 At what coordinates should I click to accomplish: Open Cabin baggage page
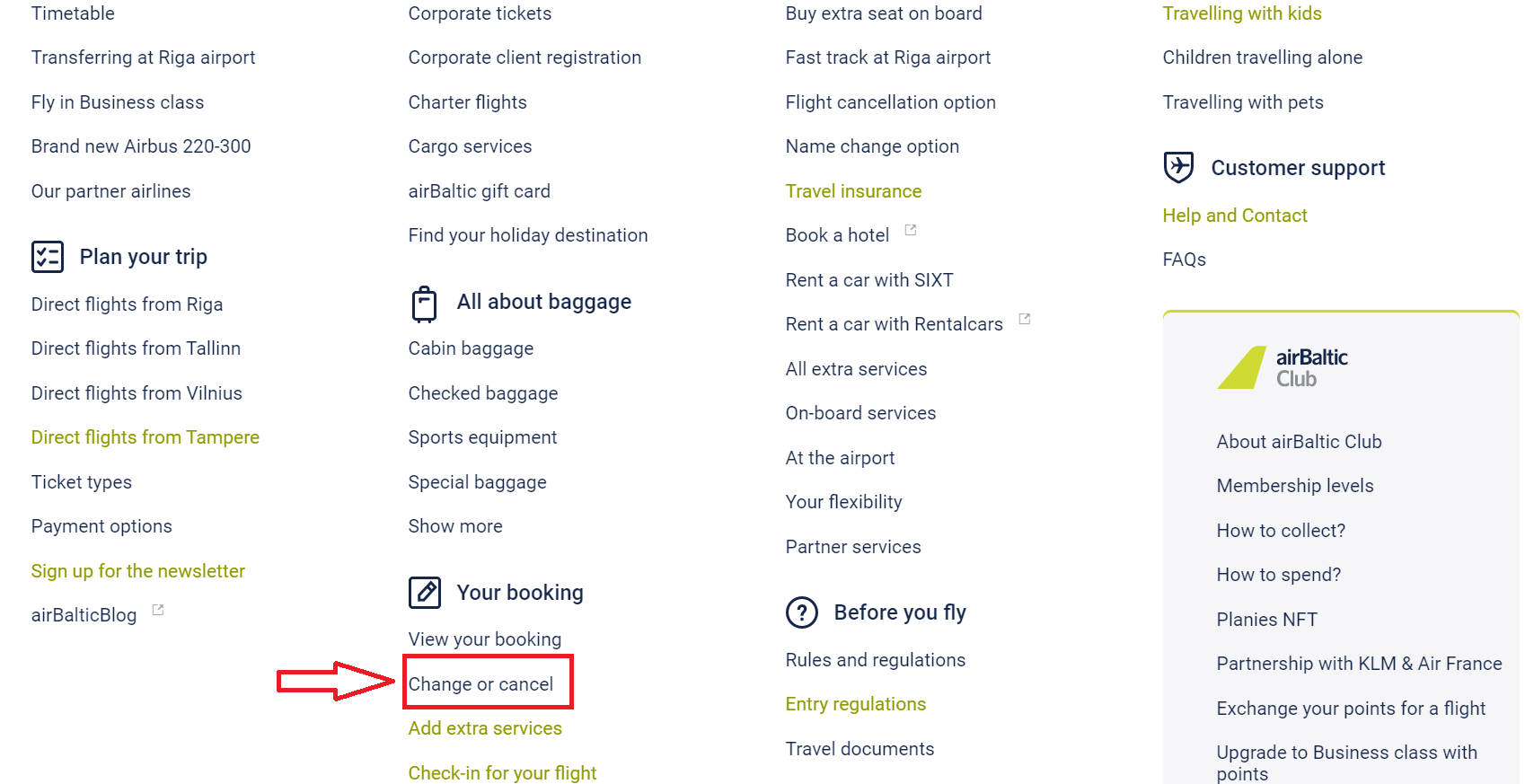(471, 348)
